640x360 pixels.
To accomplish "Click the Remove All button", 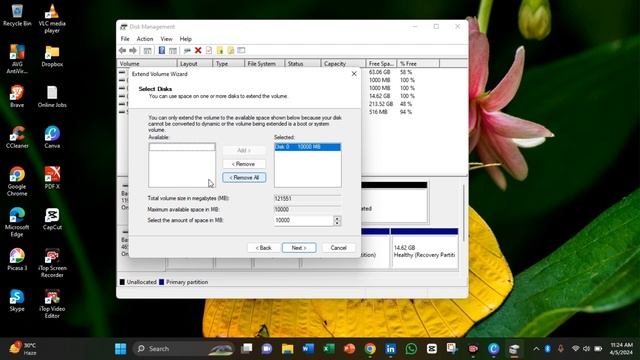I will [x=244, y=178].
